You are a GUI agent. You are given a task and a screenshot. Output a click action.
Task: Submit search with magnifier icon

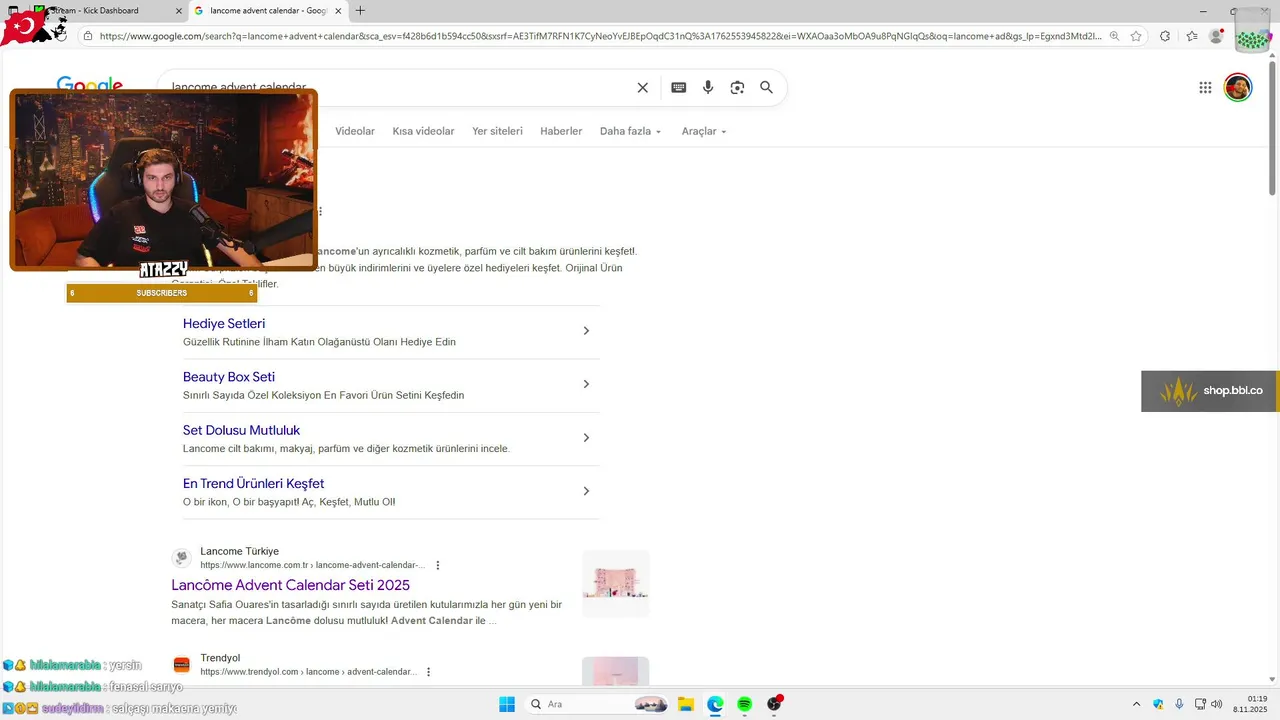click(766, 88)
